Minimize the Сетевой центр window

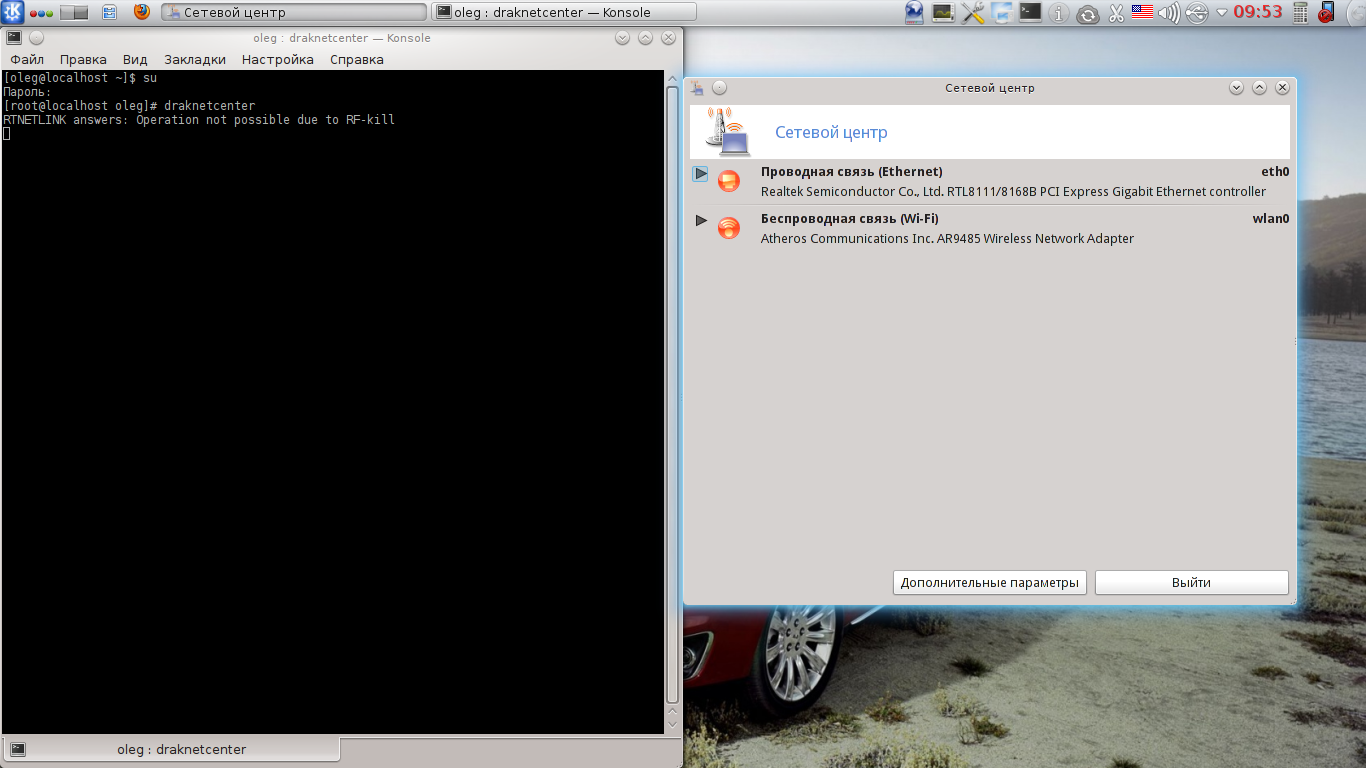1236,88
